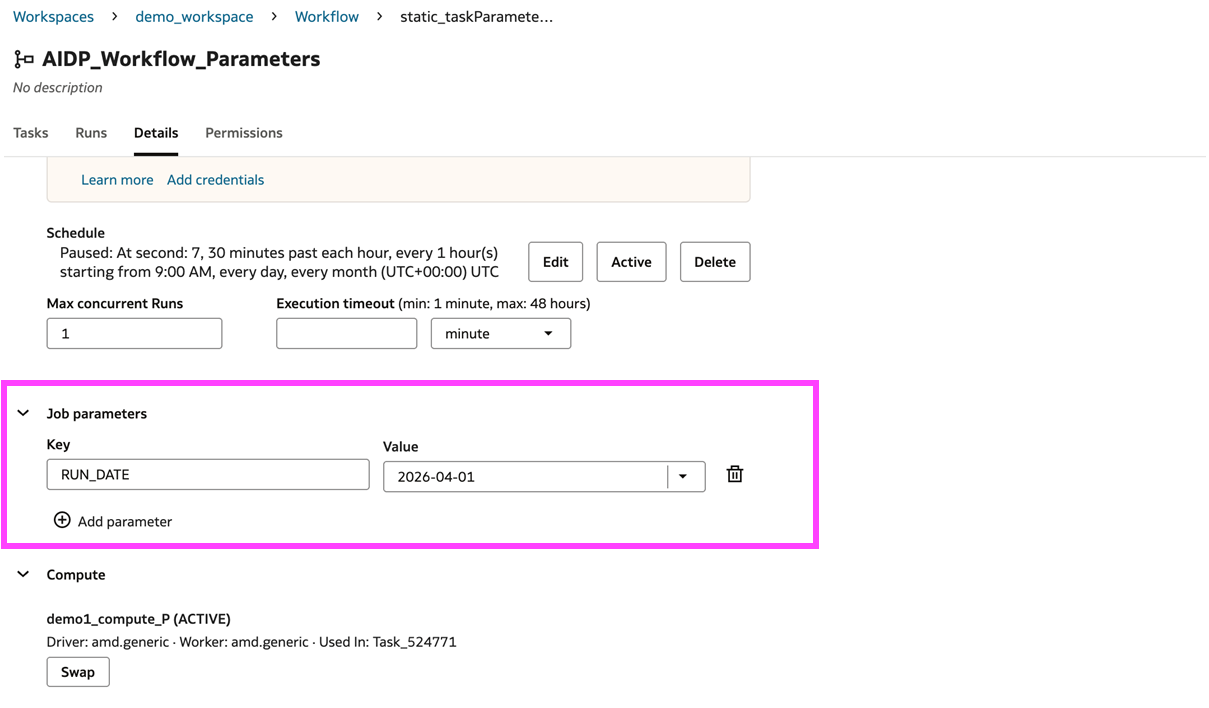1209x708 pixels.
Task: Click the Learn more link
Action: click(x=117, y=180)
